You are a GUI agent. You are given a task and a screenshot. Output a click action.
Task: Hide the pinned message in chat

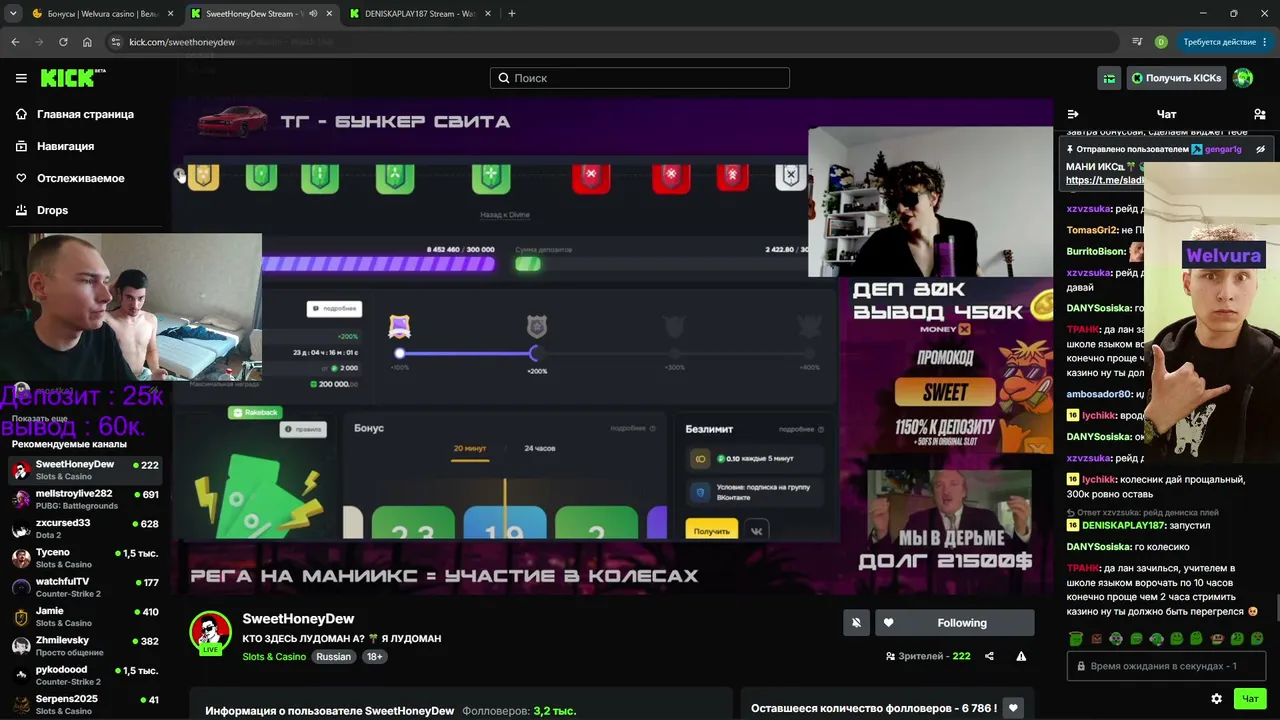tap(1261, 149)
